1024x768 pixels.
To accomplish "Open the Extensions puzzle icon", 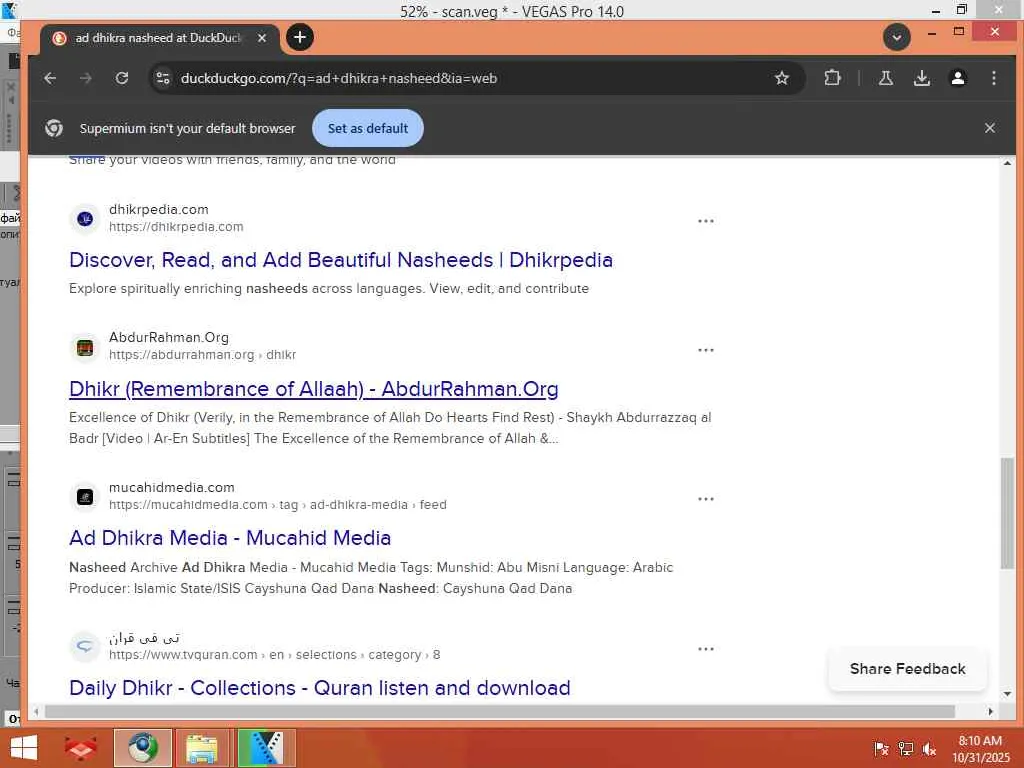I will tap(832, 78).
